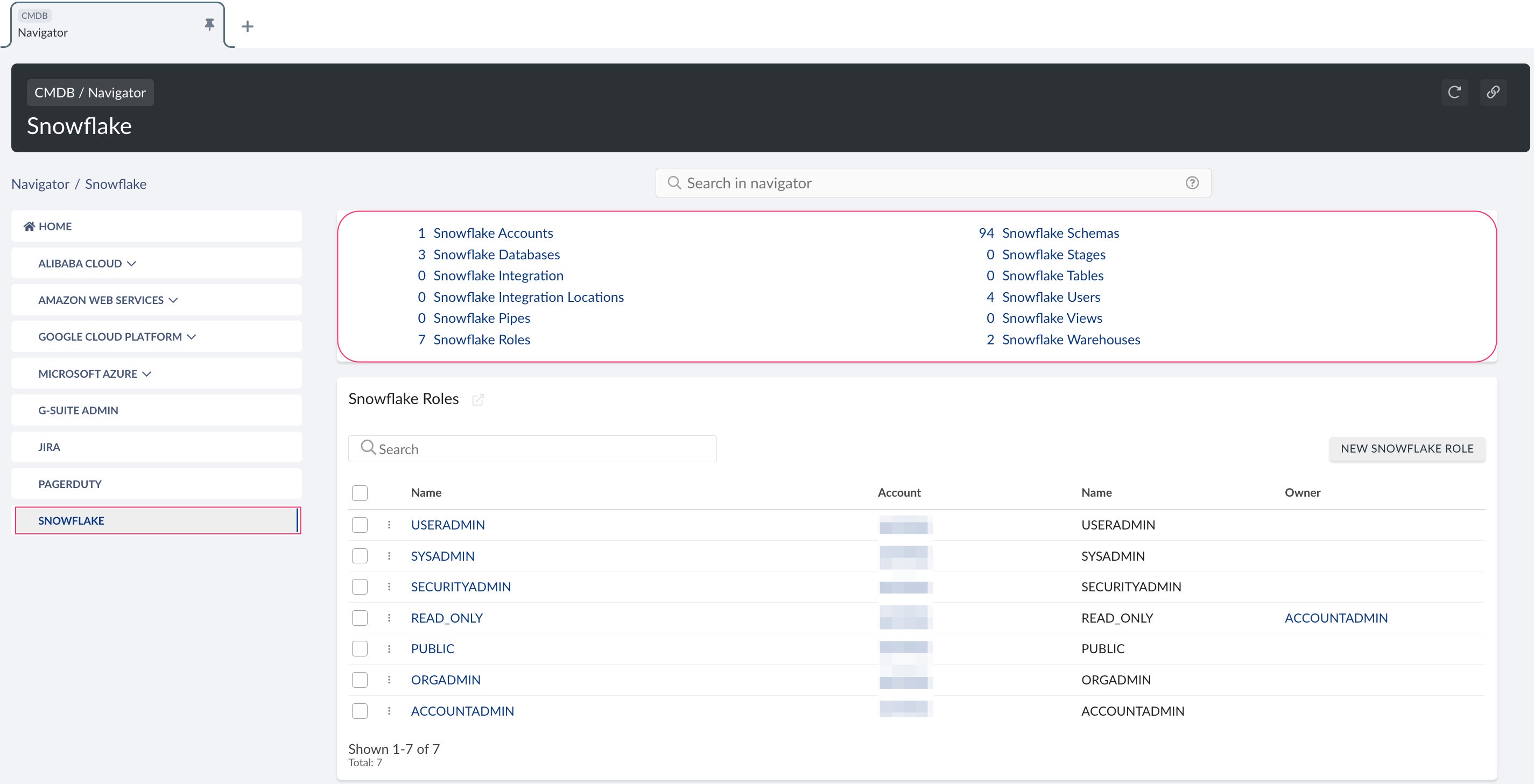Refresh the page with the reload icon

(1454, 92)
